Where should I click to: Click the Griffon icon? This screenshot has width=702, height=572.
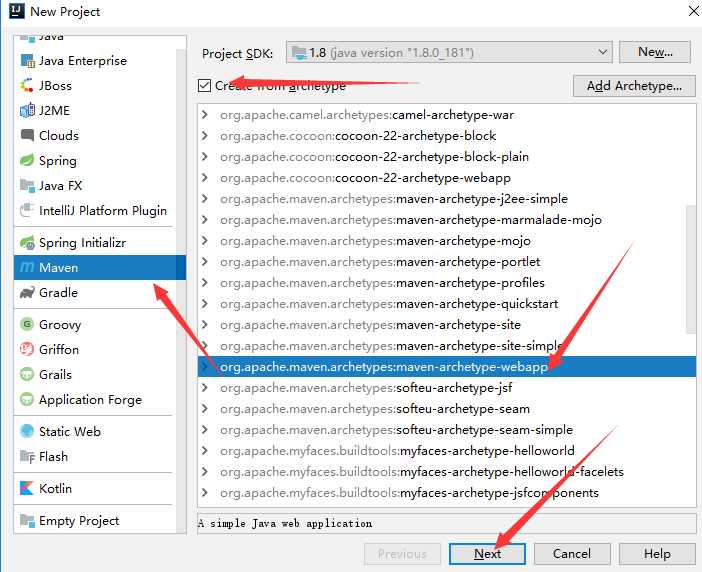pos(27,349)
